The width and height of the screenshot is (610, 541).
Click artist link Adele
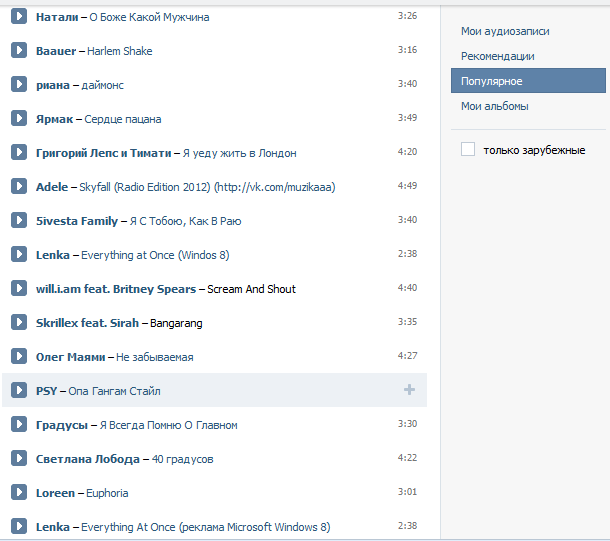[x=52, y=187]
